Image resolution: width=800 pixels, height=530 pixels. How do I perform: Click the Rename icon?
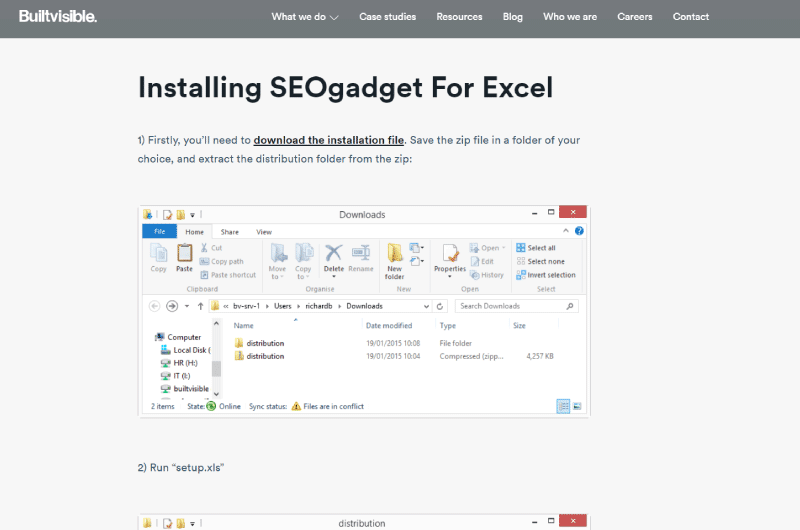click(x=361, y=258)
